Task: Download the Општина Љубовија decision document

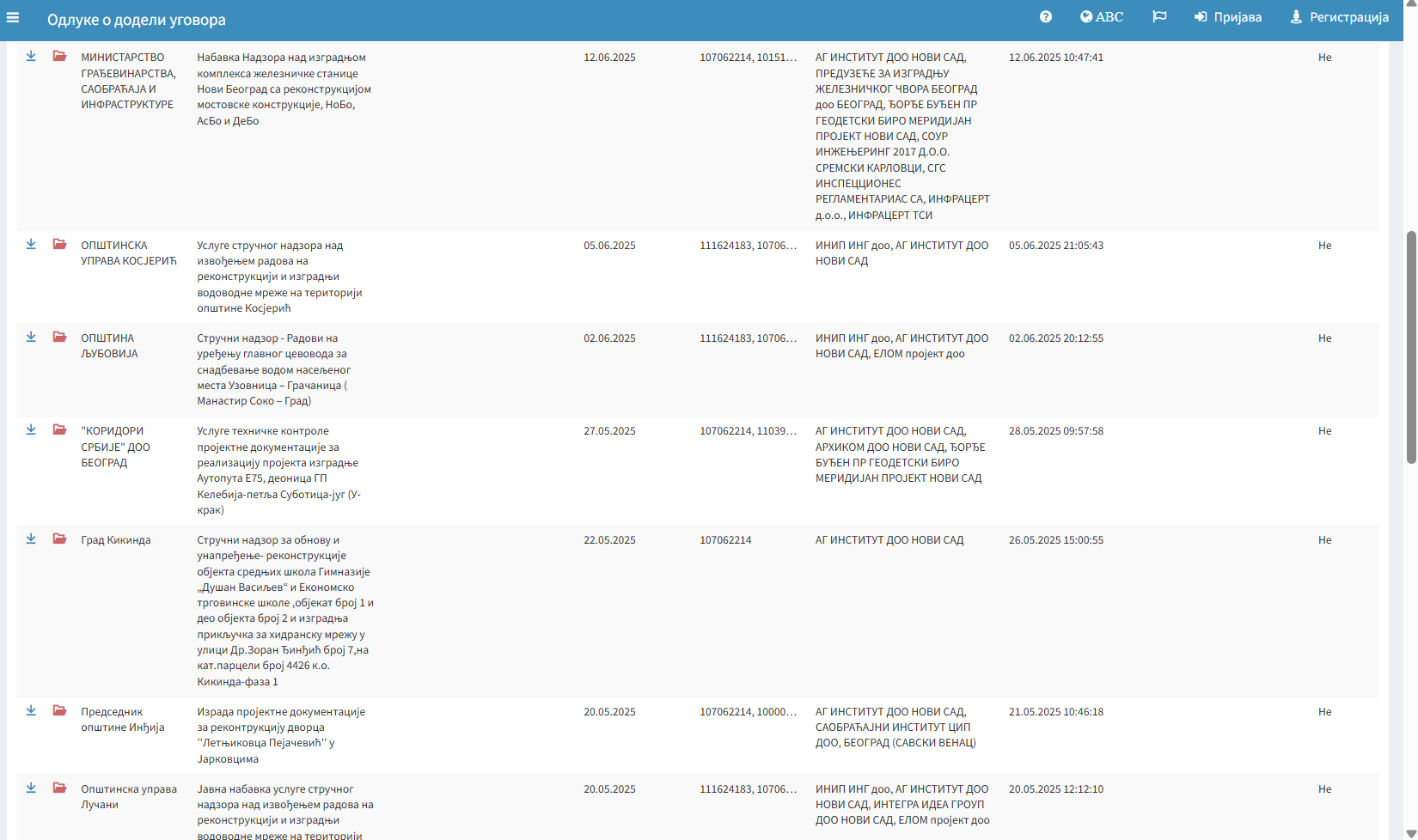Action: tap(31, 338)
